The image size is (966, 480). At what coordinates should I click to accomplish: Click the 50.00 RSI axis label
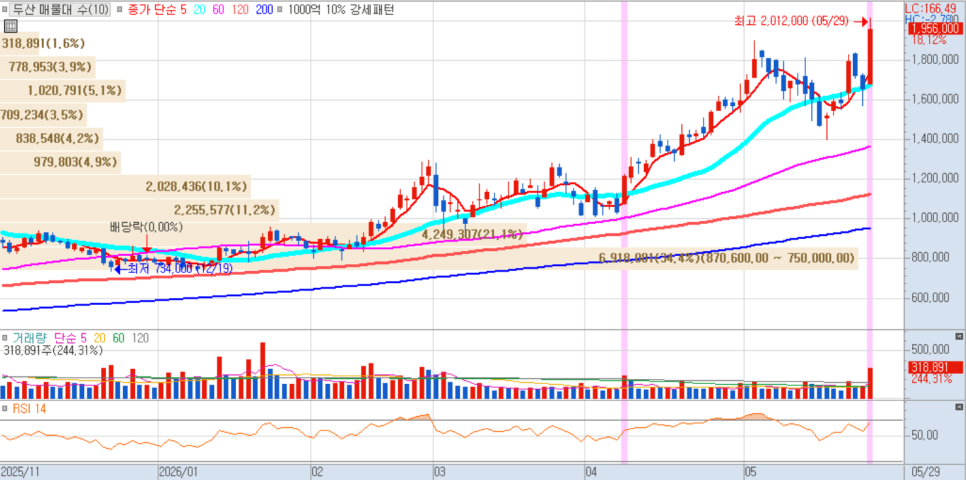[x=924, y=435]
